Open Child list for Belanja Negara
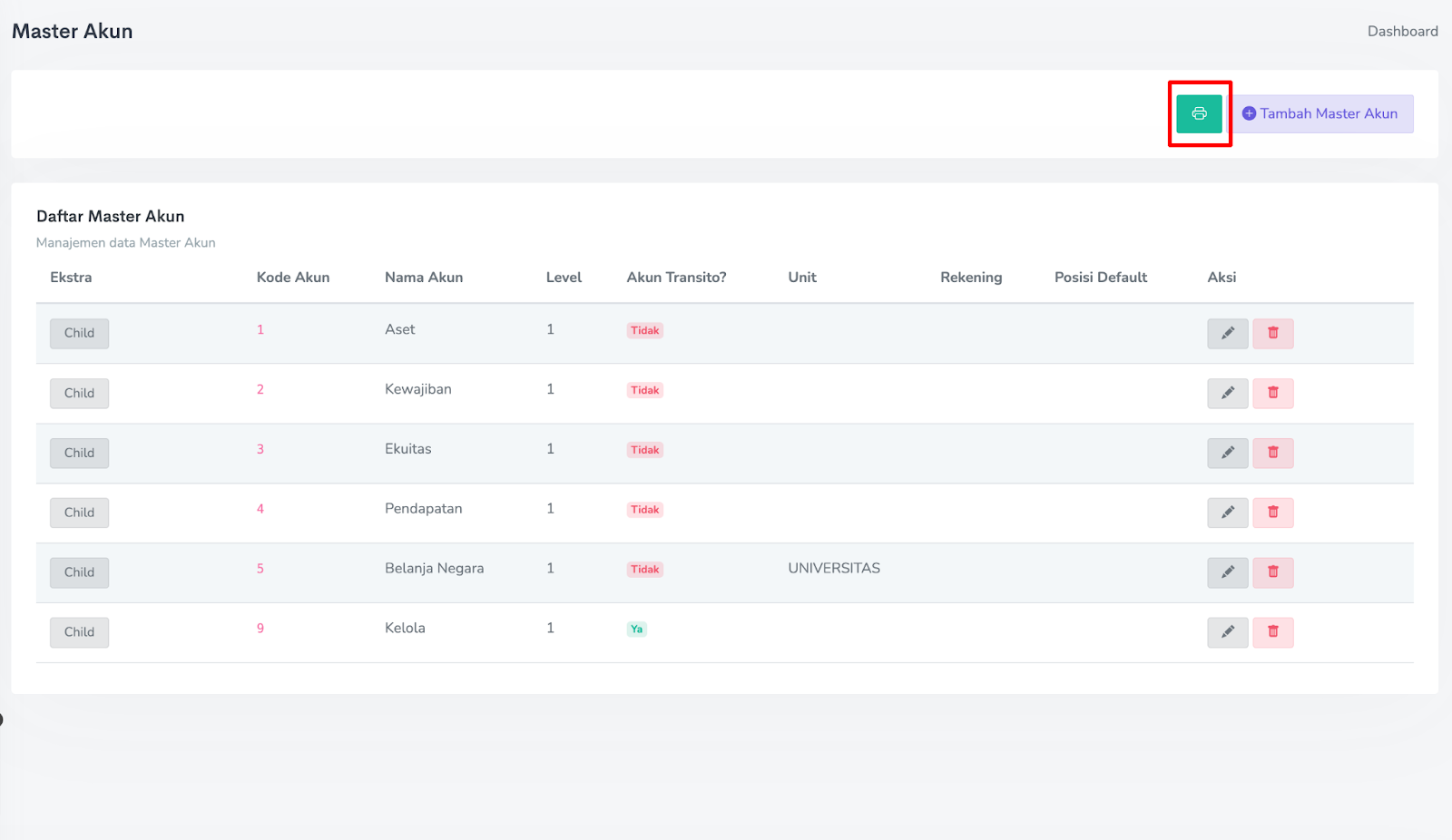 (79, 572)
